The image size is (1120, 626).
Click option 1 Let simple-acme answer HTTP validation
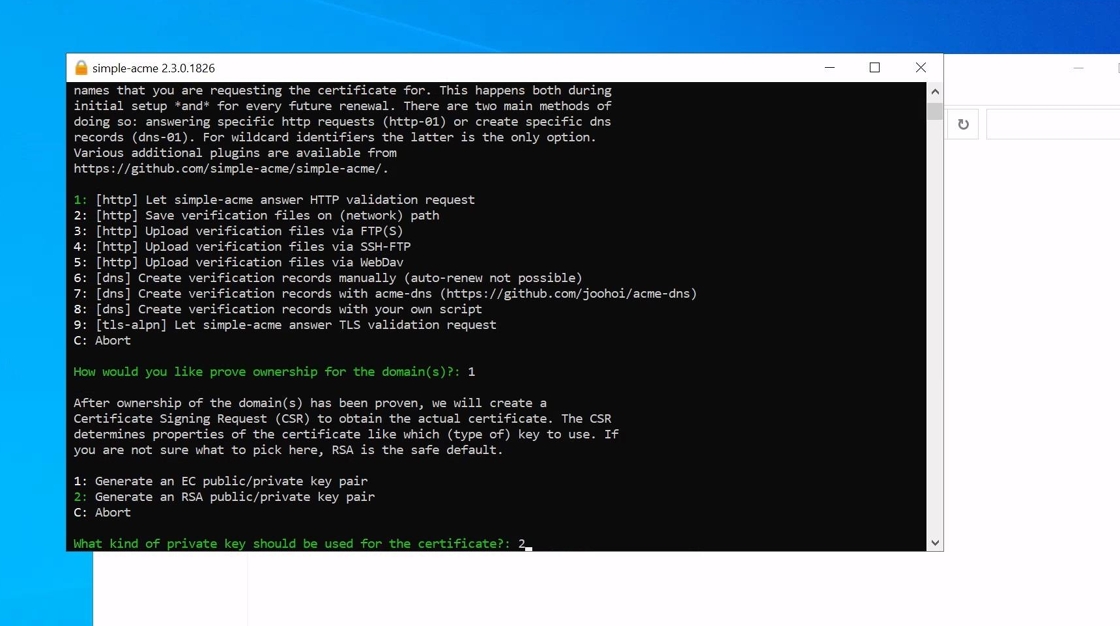pyautogui.click(x=274, y=200)
